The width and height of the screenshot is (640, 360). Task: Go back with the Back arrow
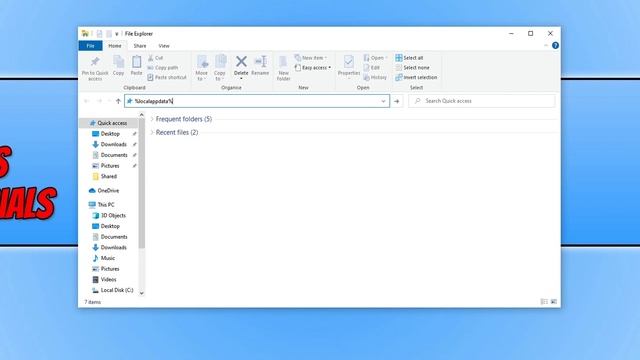click(x=87, y=101)
